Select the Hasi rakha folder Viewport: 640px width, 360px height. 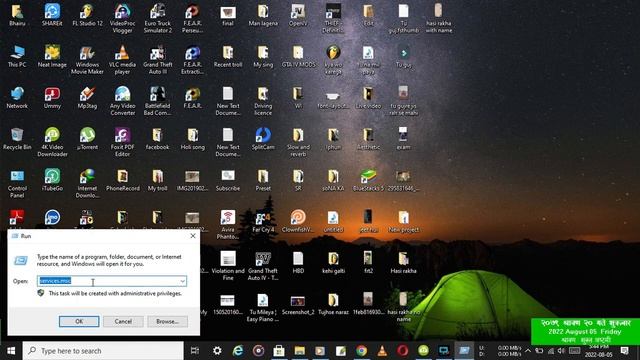[403, 262]
